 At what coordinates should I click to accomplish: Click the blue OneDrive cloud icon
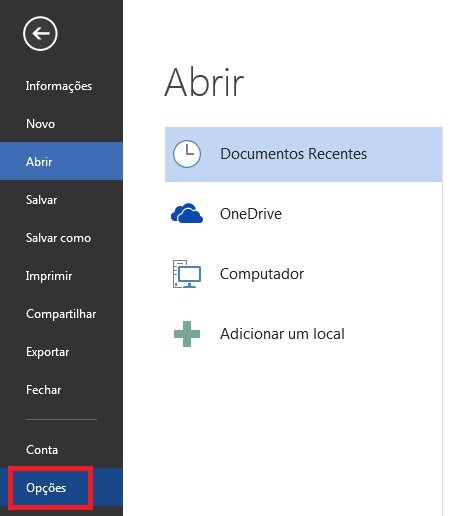pos(187,213)
